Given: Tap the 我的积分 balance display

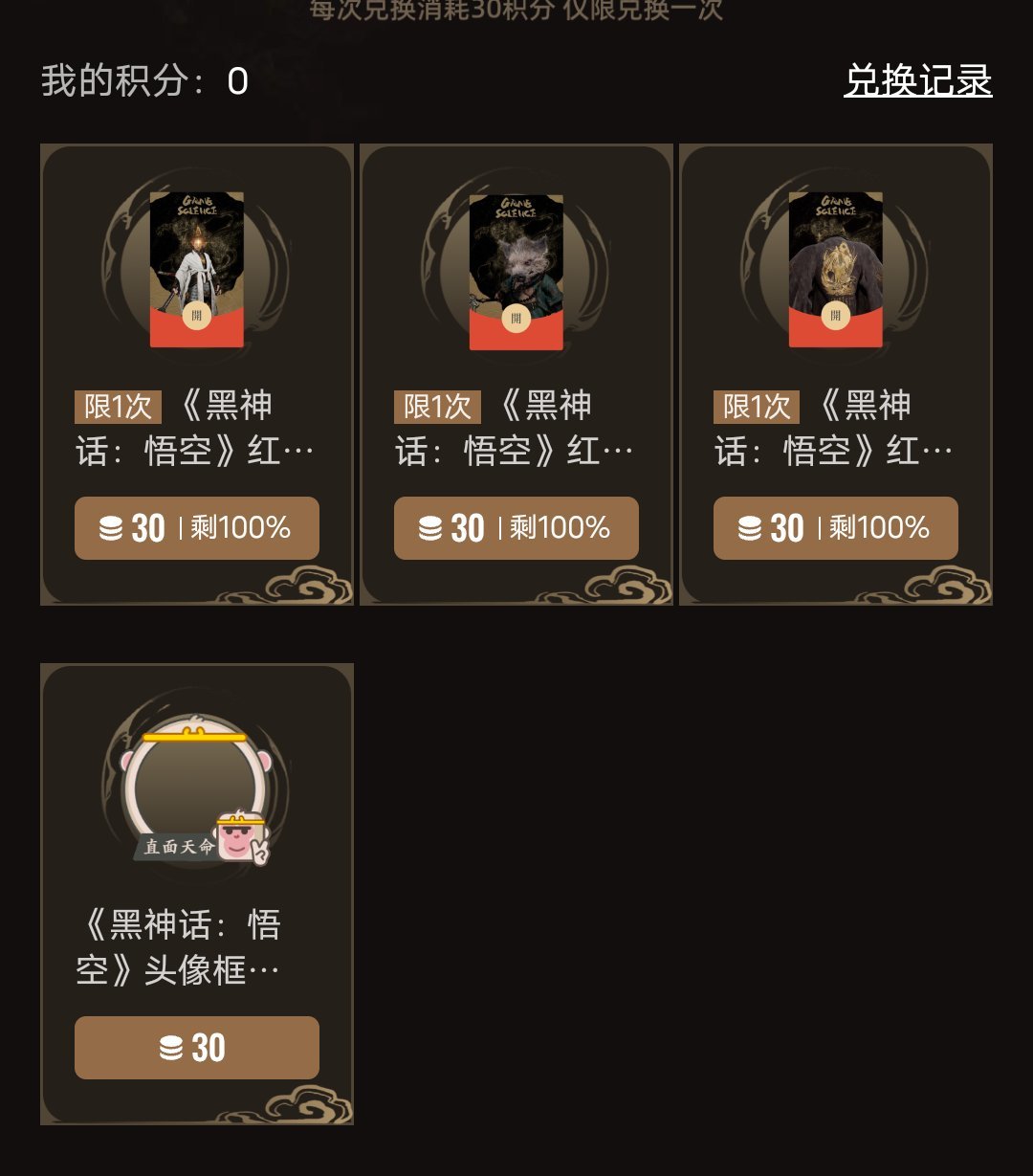Looking at the screenshot, I should 144,81.
